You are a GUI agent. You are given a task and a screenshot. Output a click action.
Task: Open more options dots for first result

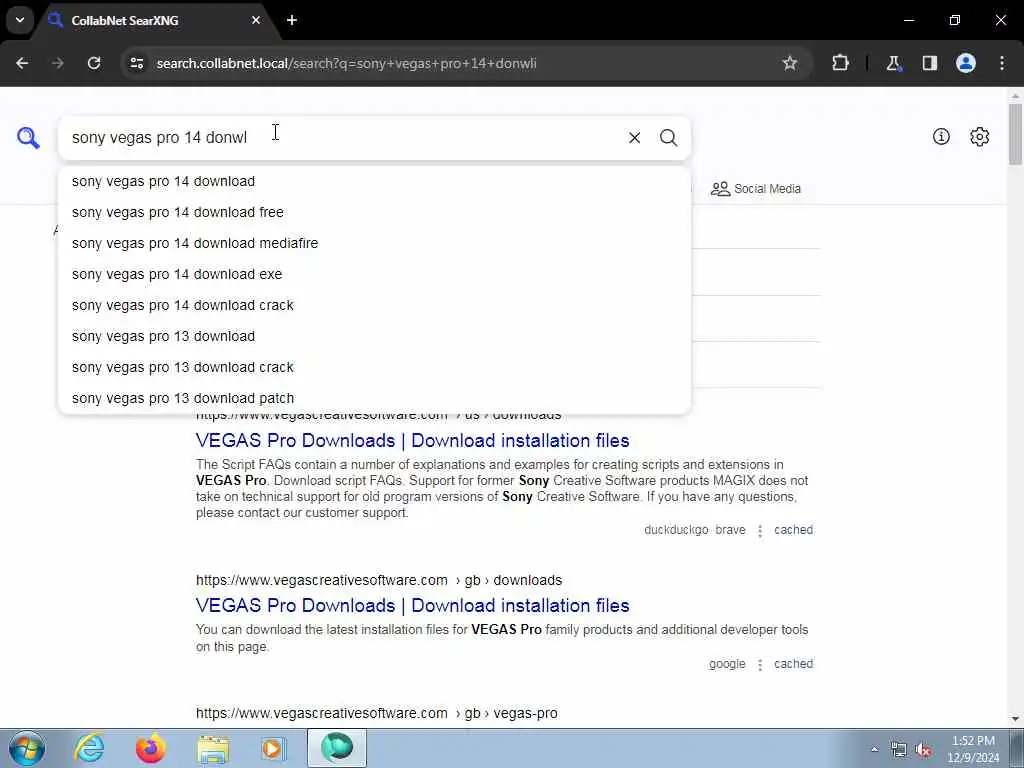(760, 530)
